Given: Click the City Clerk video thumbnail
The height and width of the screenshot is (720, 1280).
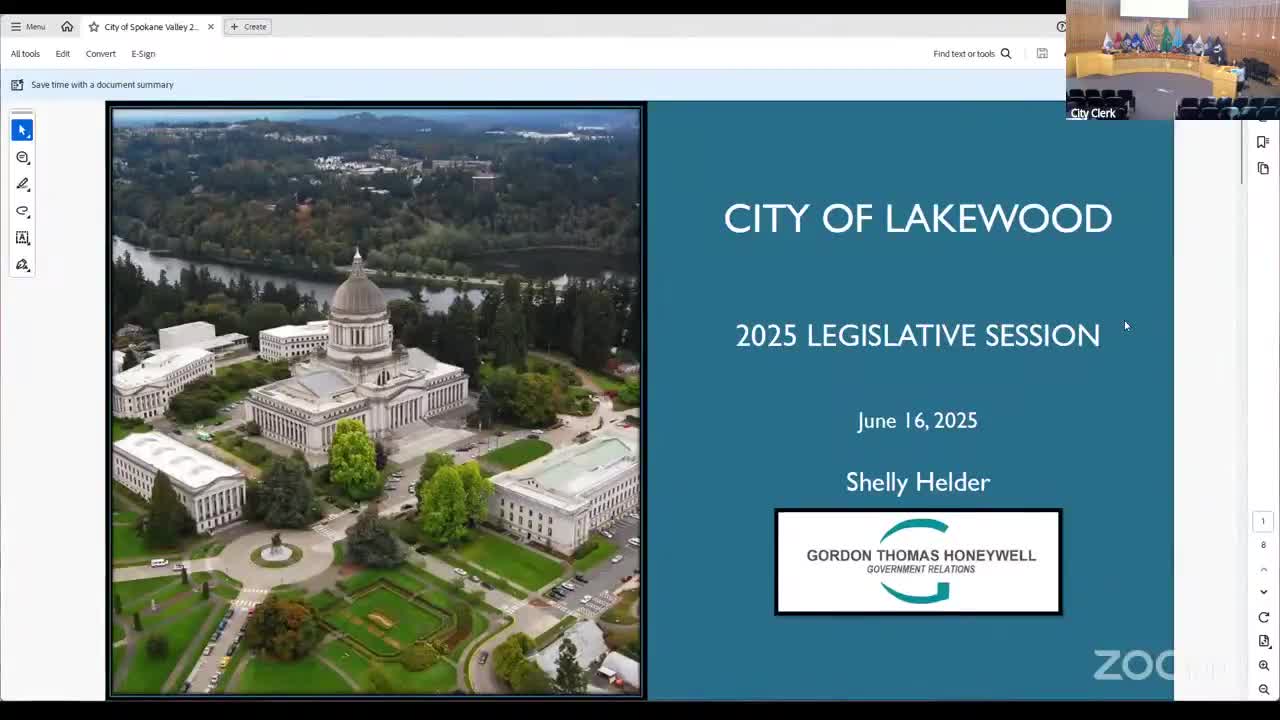Looking at the screenshot, I should (1172, 60).
